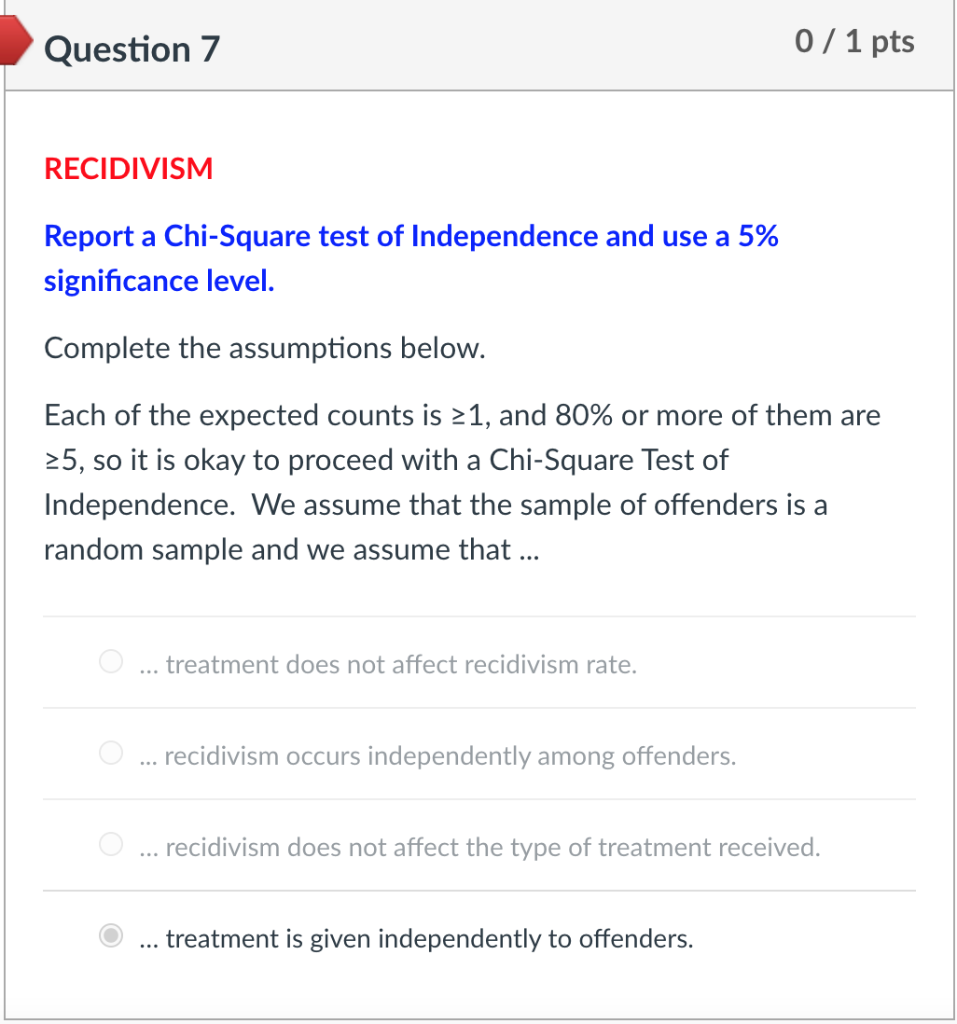Screen dimensions: 957x1024
Task: Click the '0 / 1 pts' score display
Action: click(856, 41)
